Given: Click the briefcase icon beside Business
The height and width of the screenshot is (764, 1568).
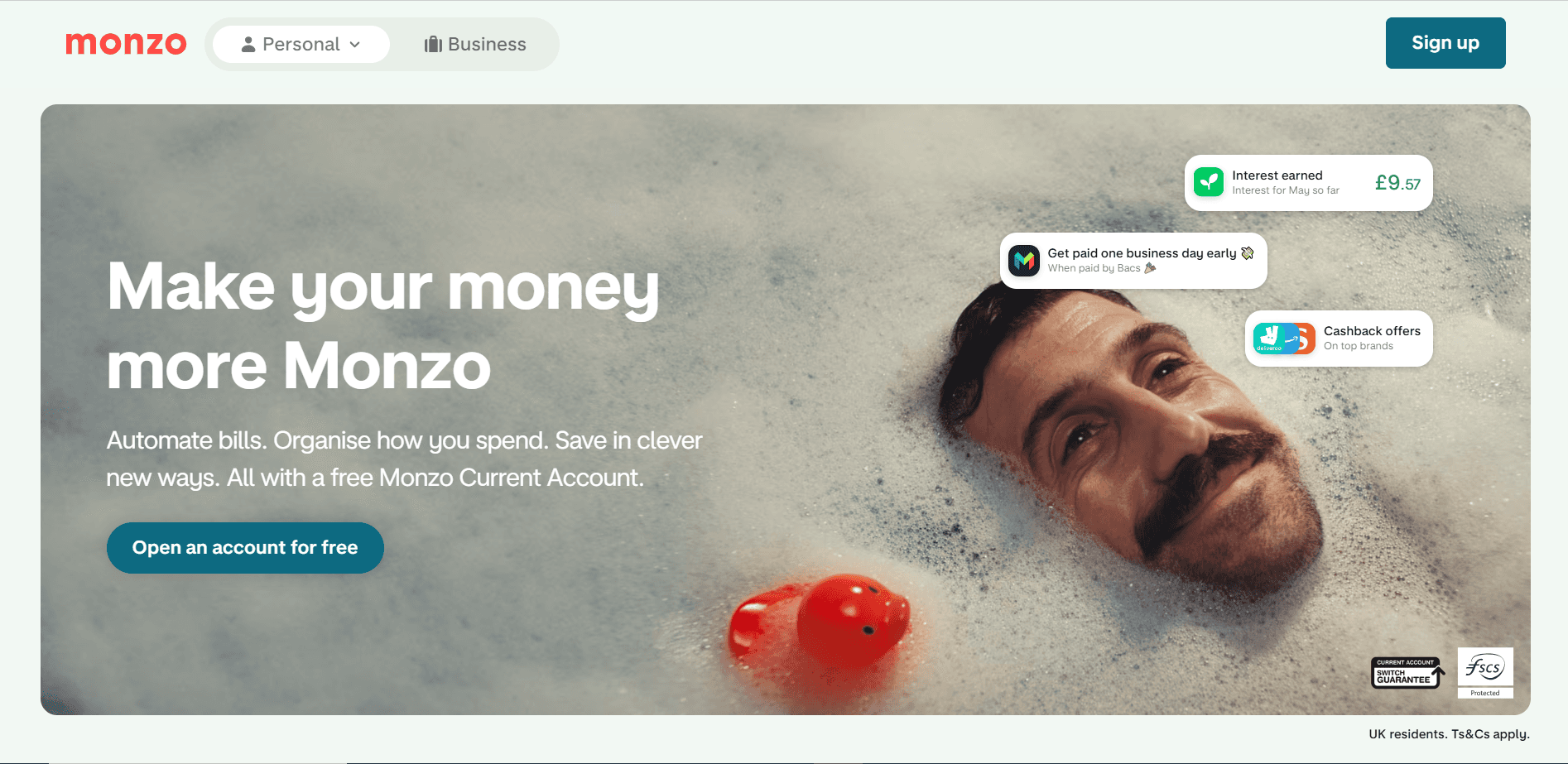Looking at the screenshot, I should [x=433, y=45].
